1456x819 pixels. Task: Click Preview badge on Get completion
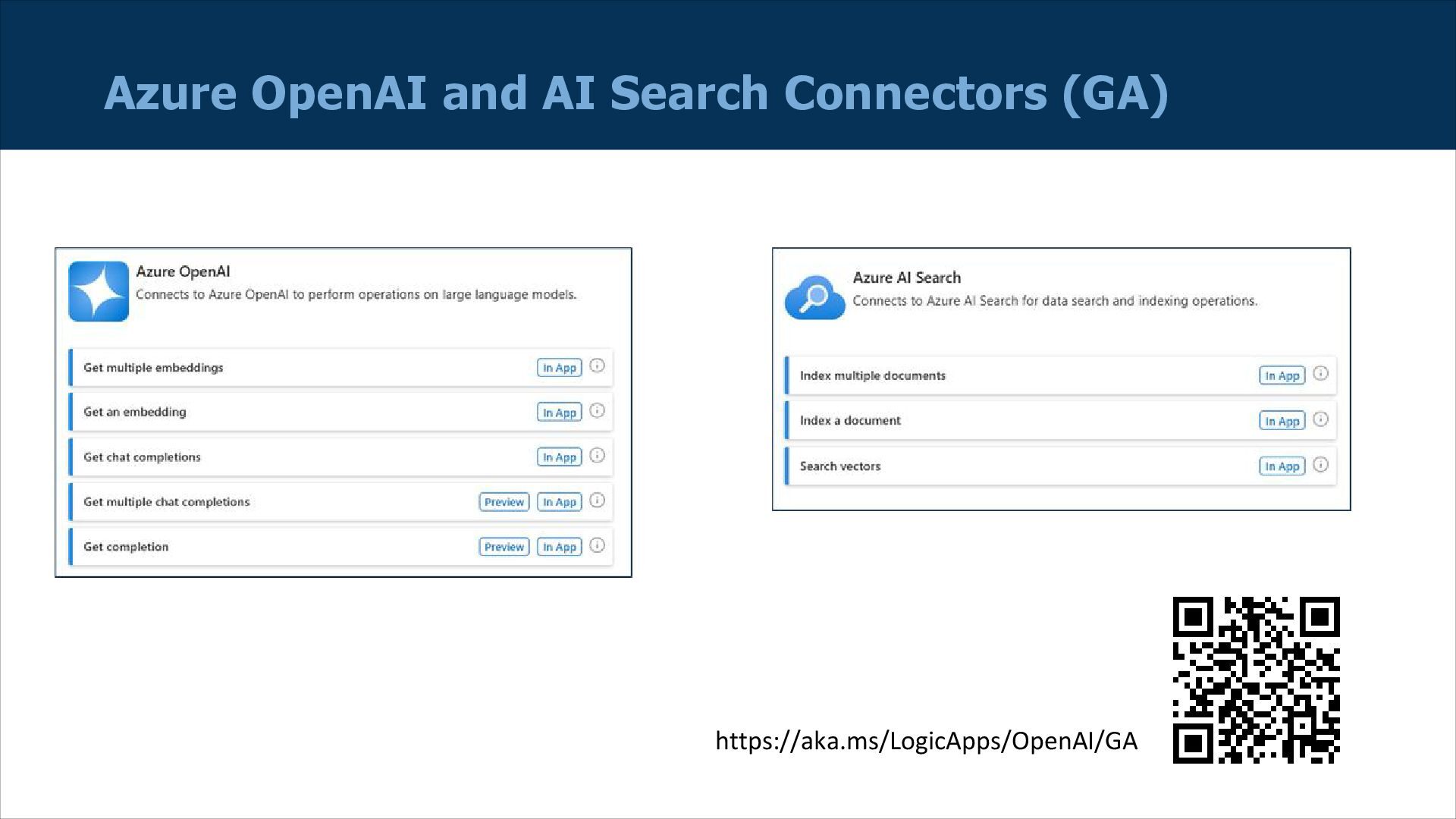pyautogui.click(x=504, y=547)
